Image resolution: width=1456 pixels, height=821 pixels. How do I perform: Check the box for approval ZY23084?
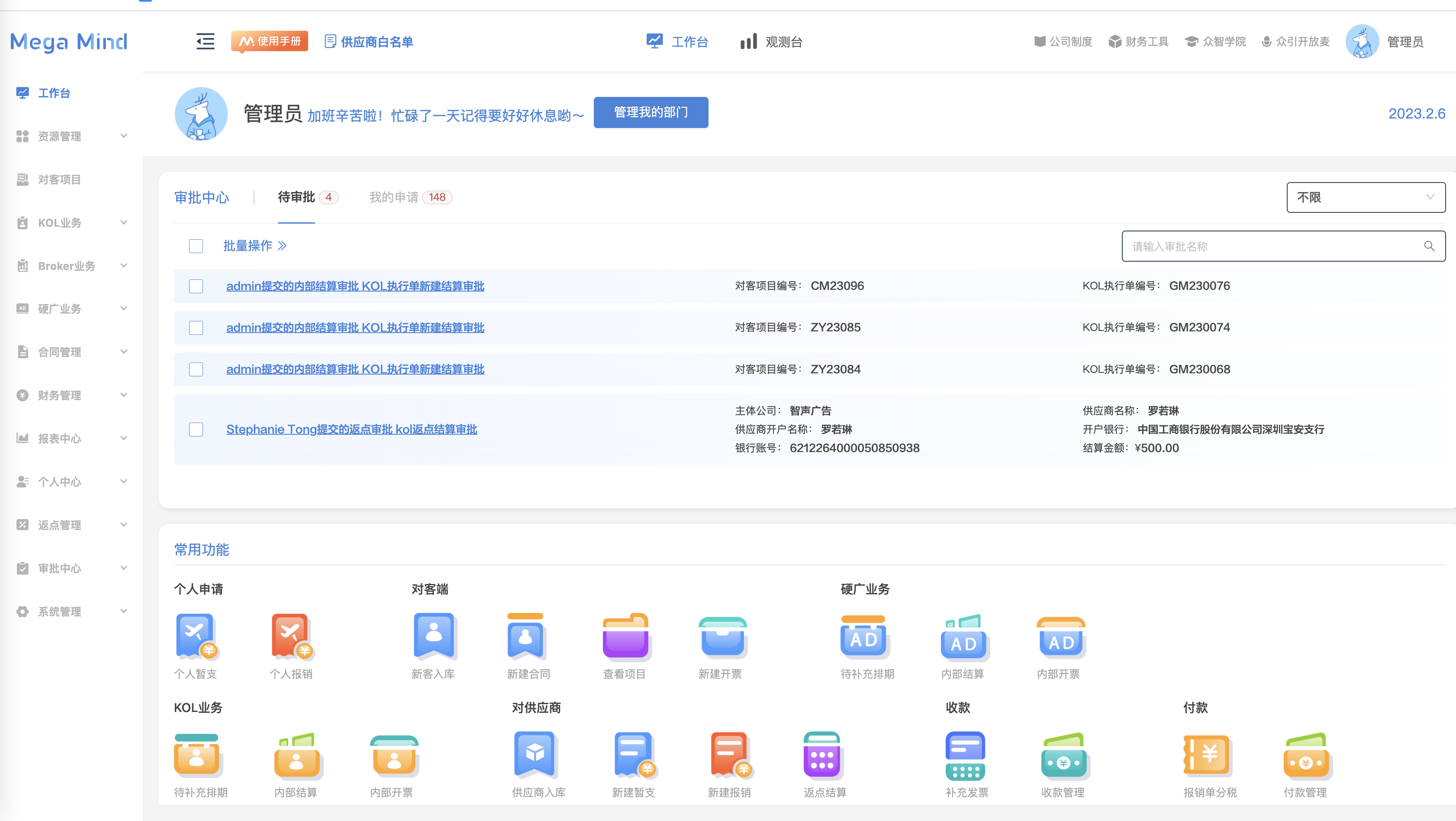pyautogui.click(x=196, y=369)
